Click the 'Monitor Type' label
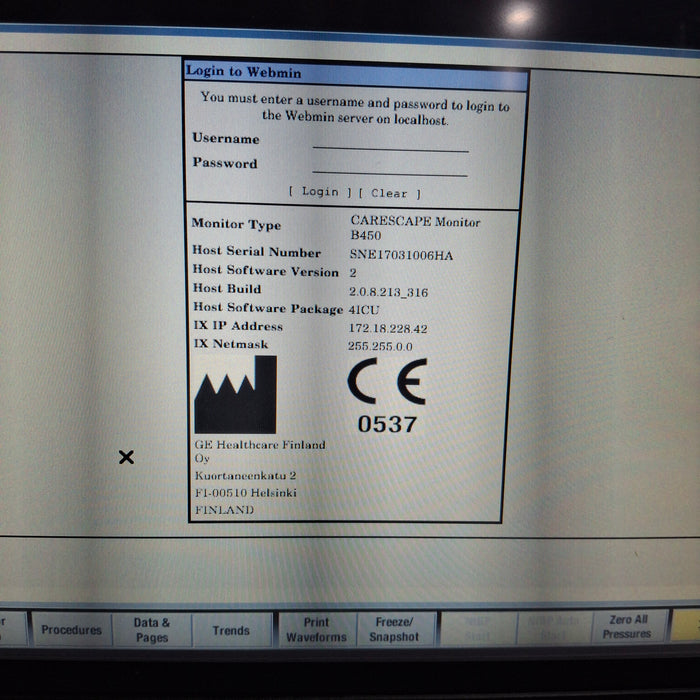 pyautogui.click(x=236, y=224)
